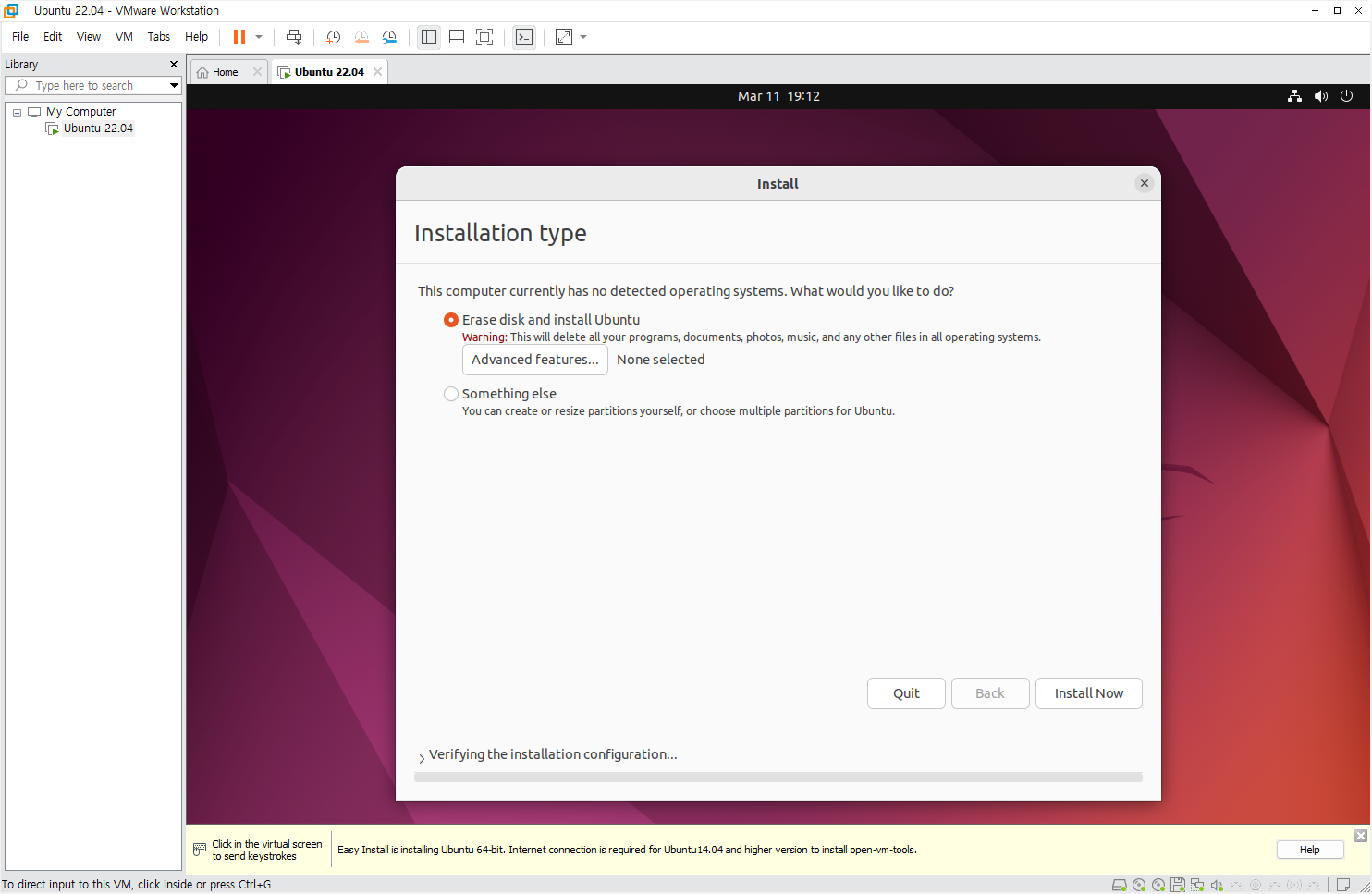Image resolution: width=1372 pixels, height=894 pixels.
Task: Expand the Verifying installation configuration details
Action: [422, 757]
